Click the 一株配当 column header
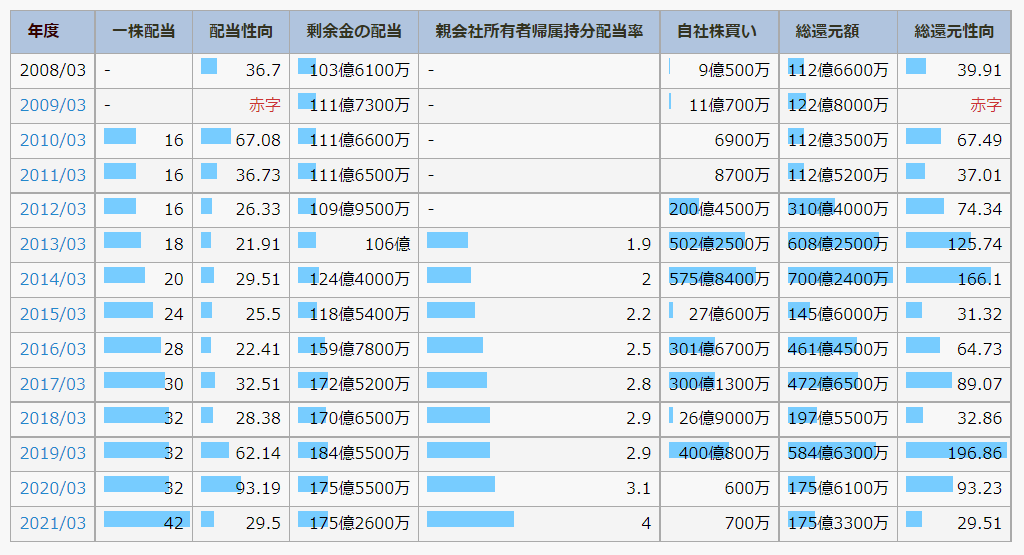The height and width of the screenshot is (555, 1024). coord(143,32)
